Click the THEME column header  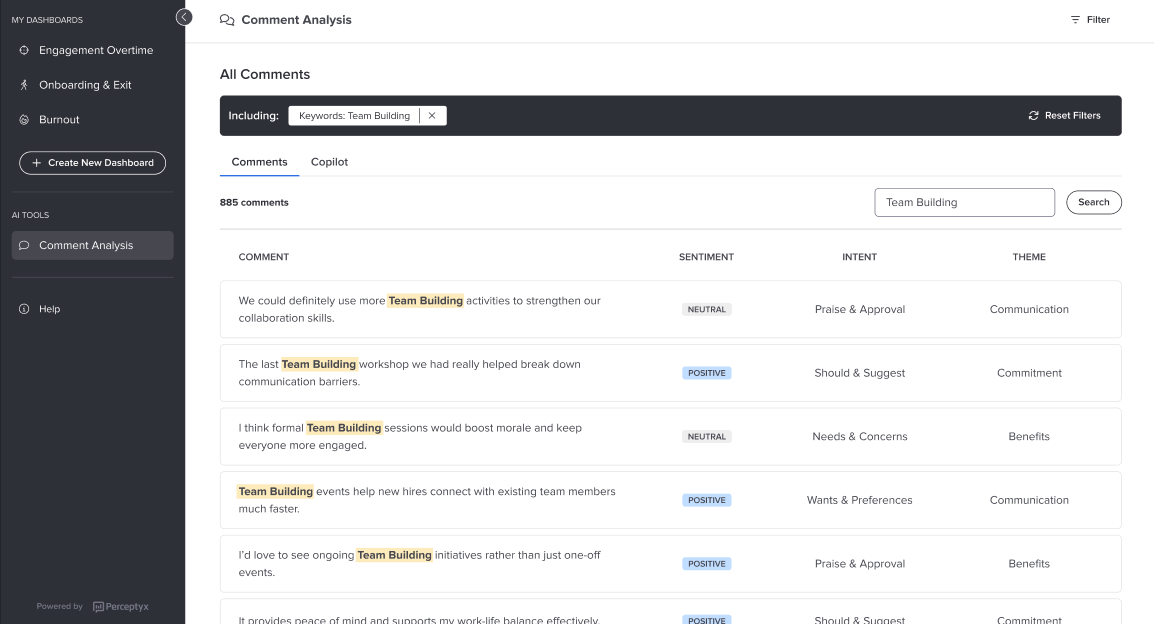pyautogui.click(x=1029, y=257)
